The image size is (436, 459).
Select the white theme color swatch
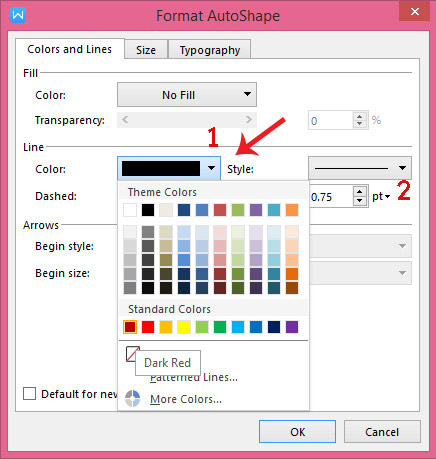(x=130, y=210)
